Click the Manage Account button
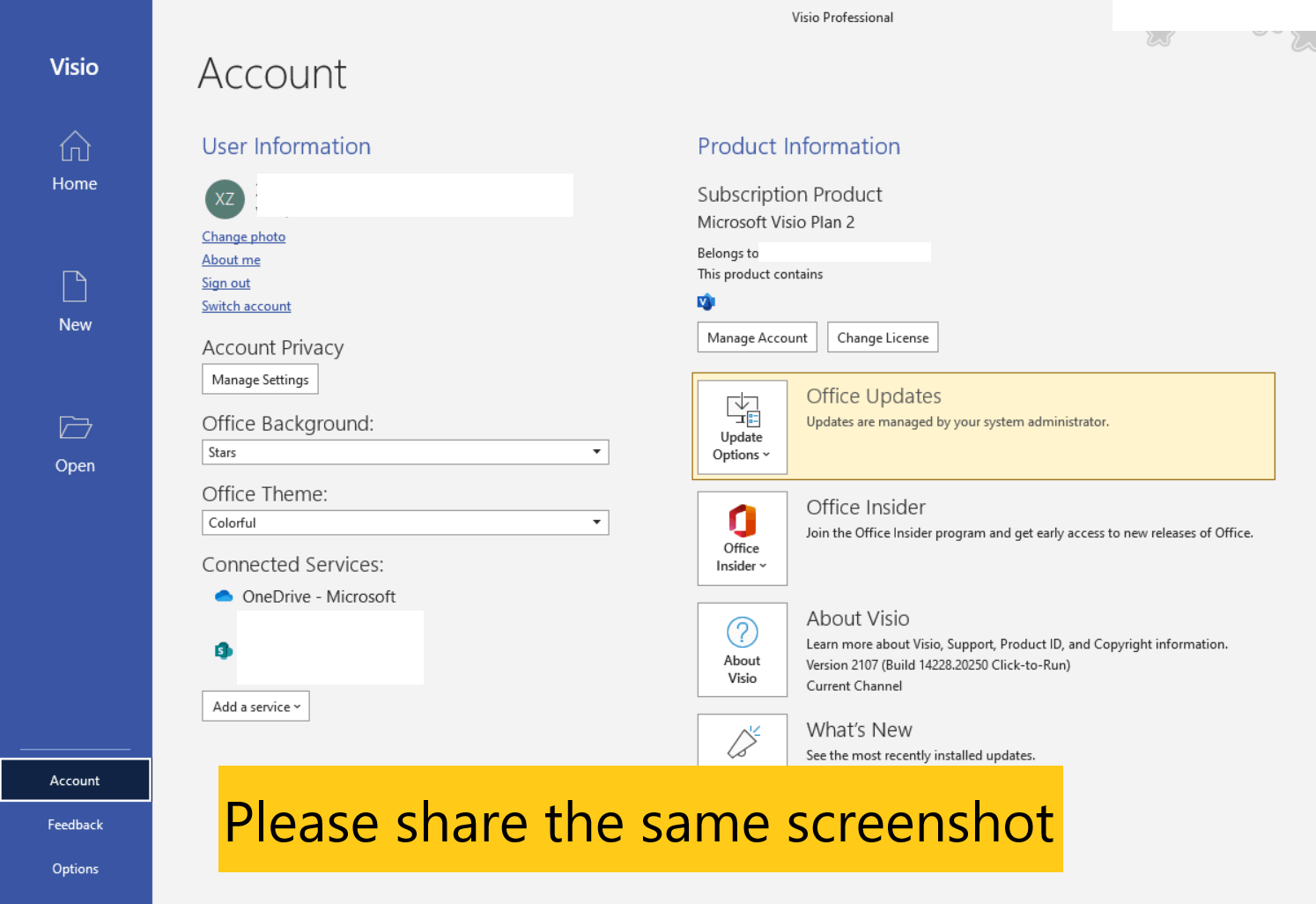 tap(758, 337)
